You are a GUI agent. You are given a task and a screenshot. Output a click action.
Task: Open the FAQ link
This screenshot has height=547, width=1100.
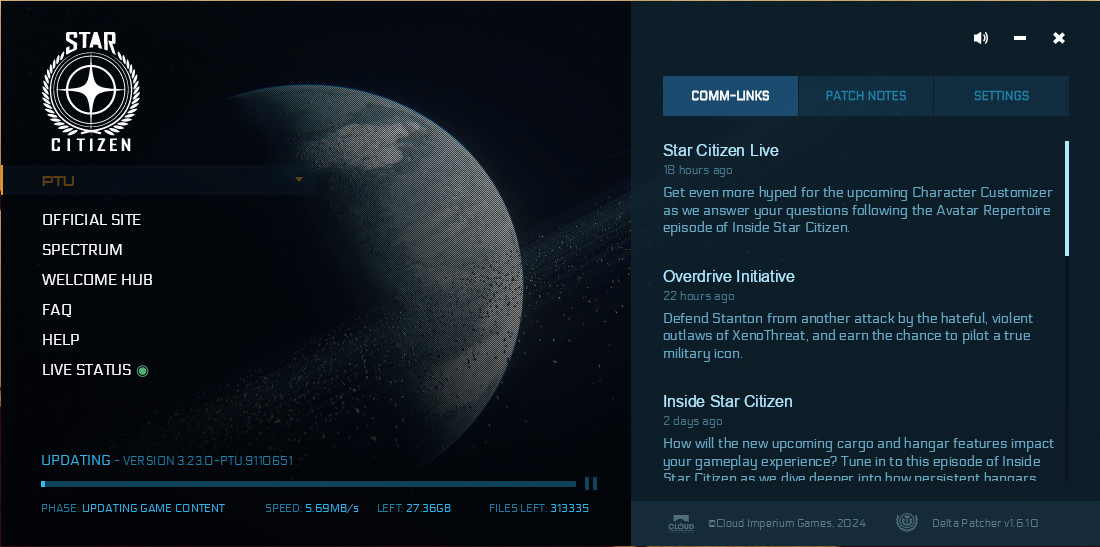pos(57,310)
